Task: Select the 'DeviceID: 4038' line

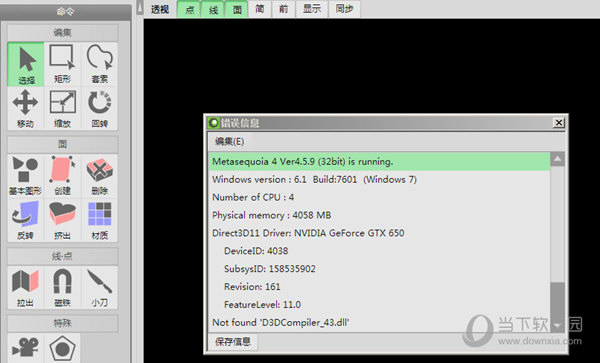Action: tap(379, 251)
